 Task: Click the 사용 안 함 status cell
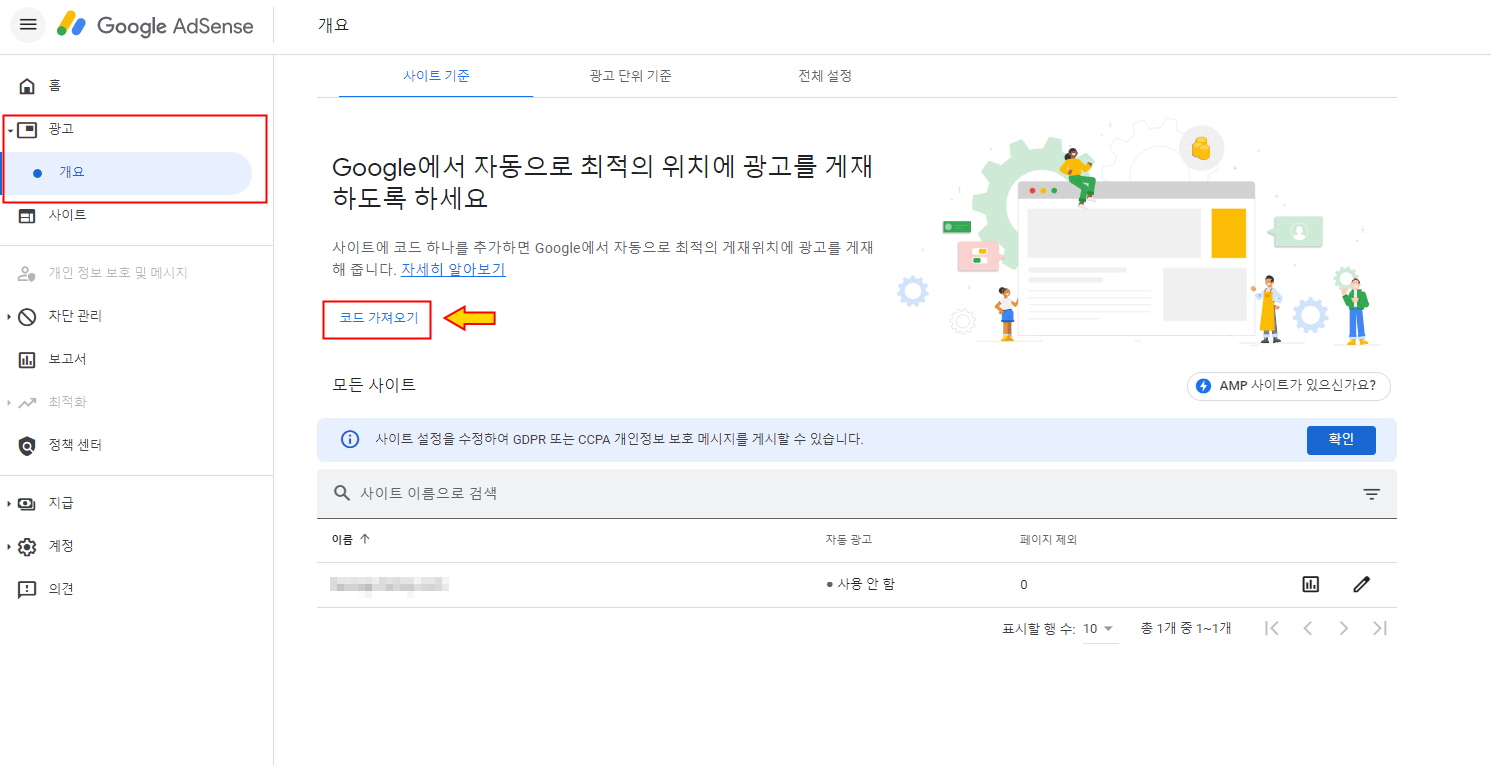[x=861, y=584]
